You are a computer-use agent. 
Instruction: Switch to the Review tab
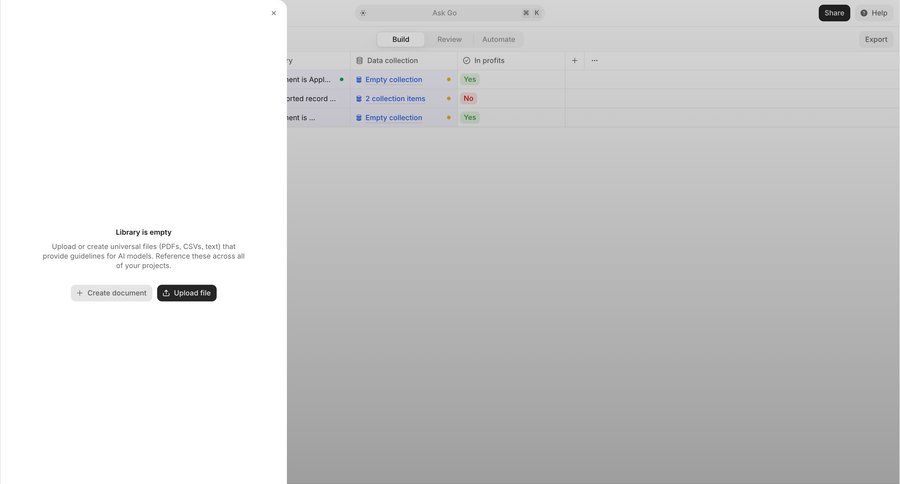(x=449, y=40)
